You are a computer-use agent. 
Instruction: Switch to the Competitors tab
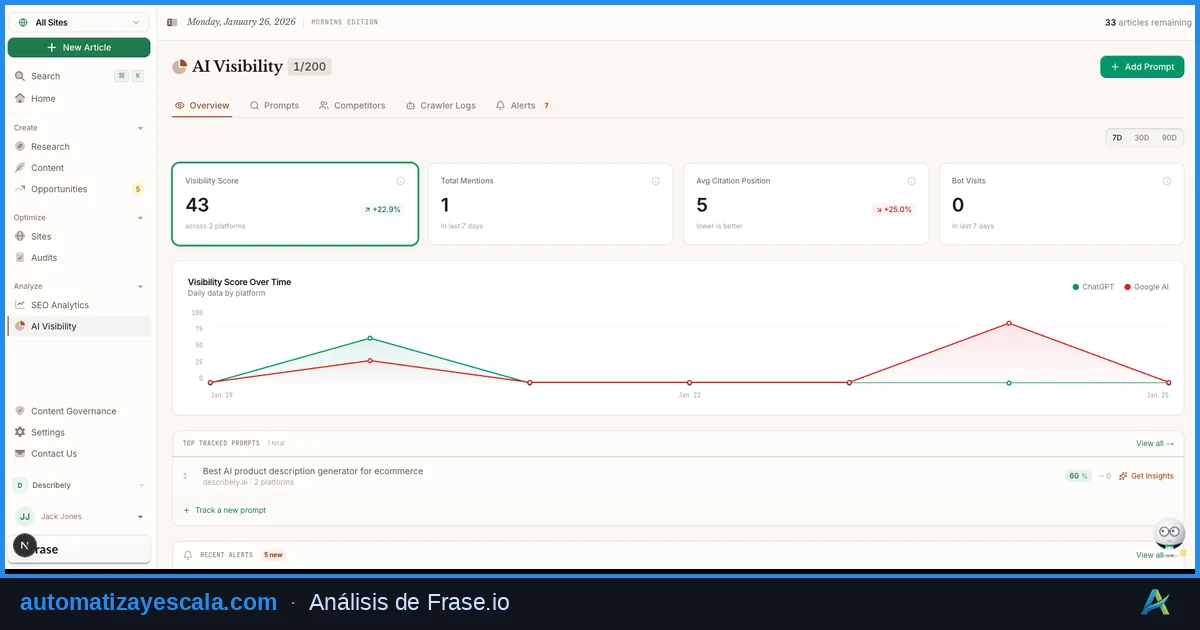click(352, 105)
